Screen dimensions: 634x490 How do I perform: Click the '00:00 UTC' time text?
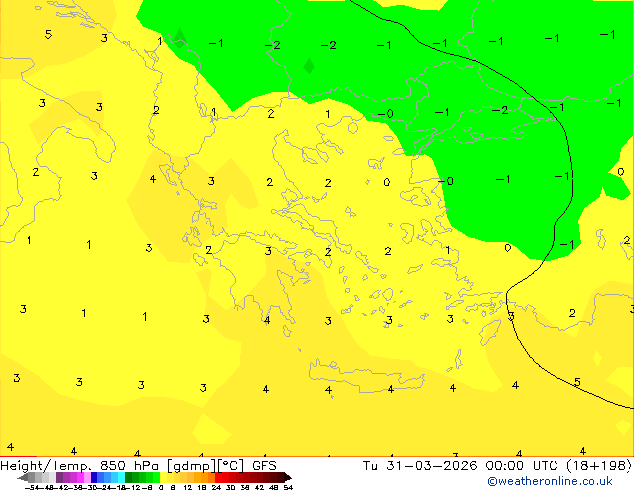click(x=523, y=466)
